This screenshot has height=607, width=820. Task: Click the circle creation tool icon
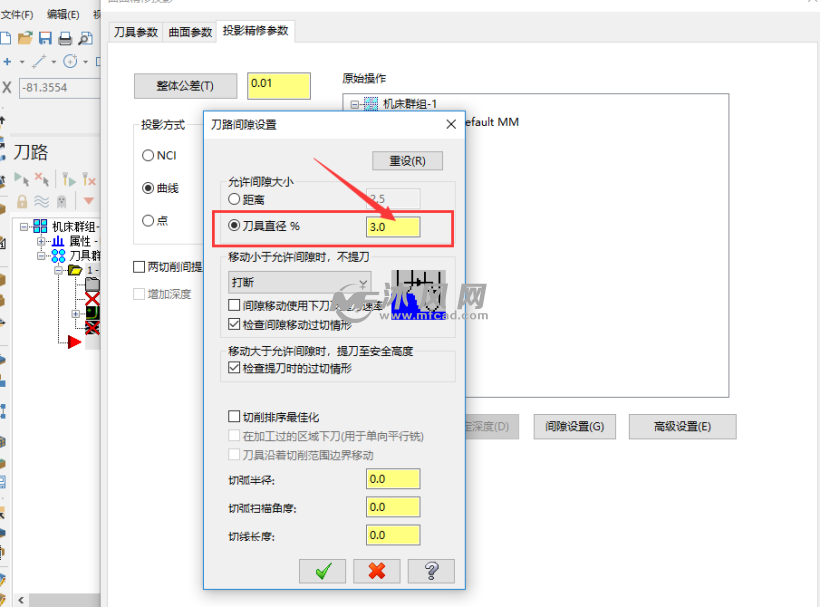click(x=70, y=62)
